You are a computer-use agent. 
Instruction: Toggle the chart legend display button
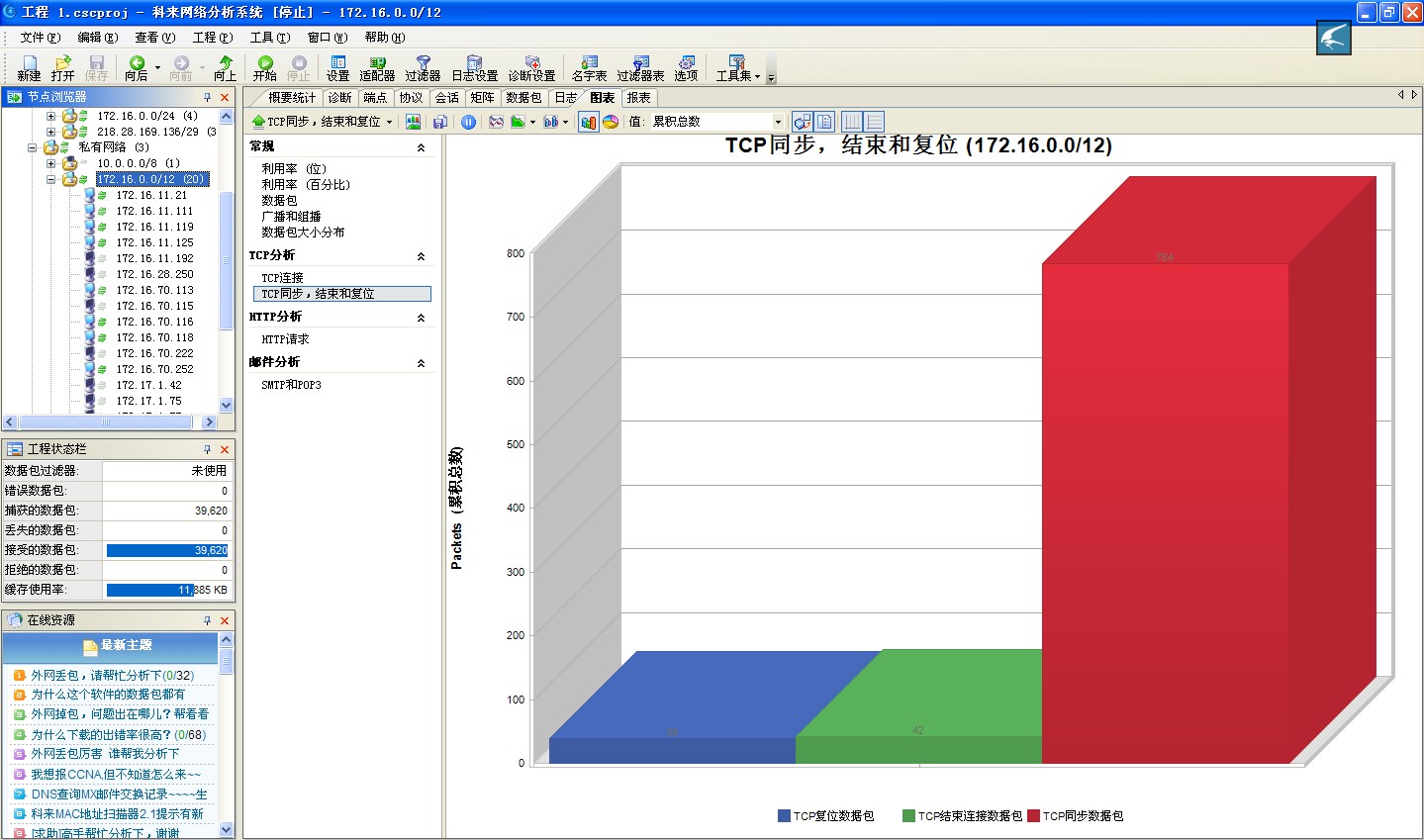(824, 122)
